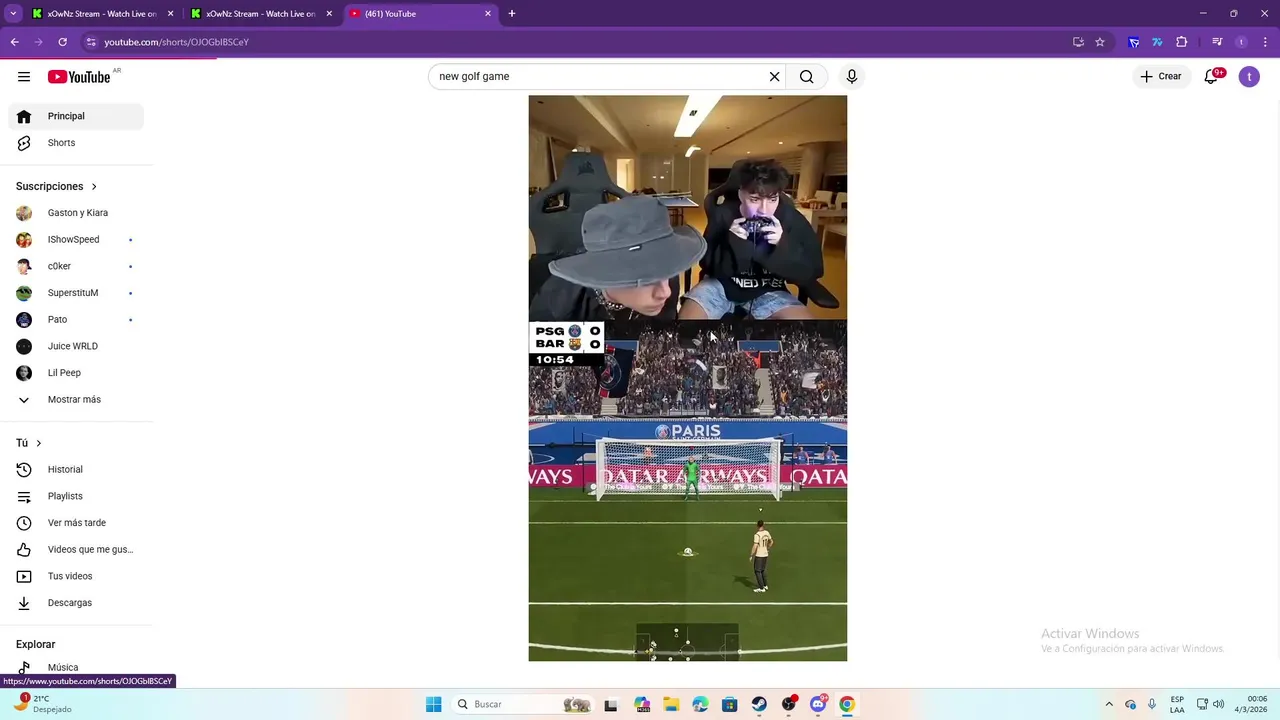Open Música under Explorar
The height and width of the screenshot is (720, 1280).
tap(76, 667)
